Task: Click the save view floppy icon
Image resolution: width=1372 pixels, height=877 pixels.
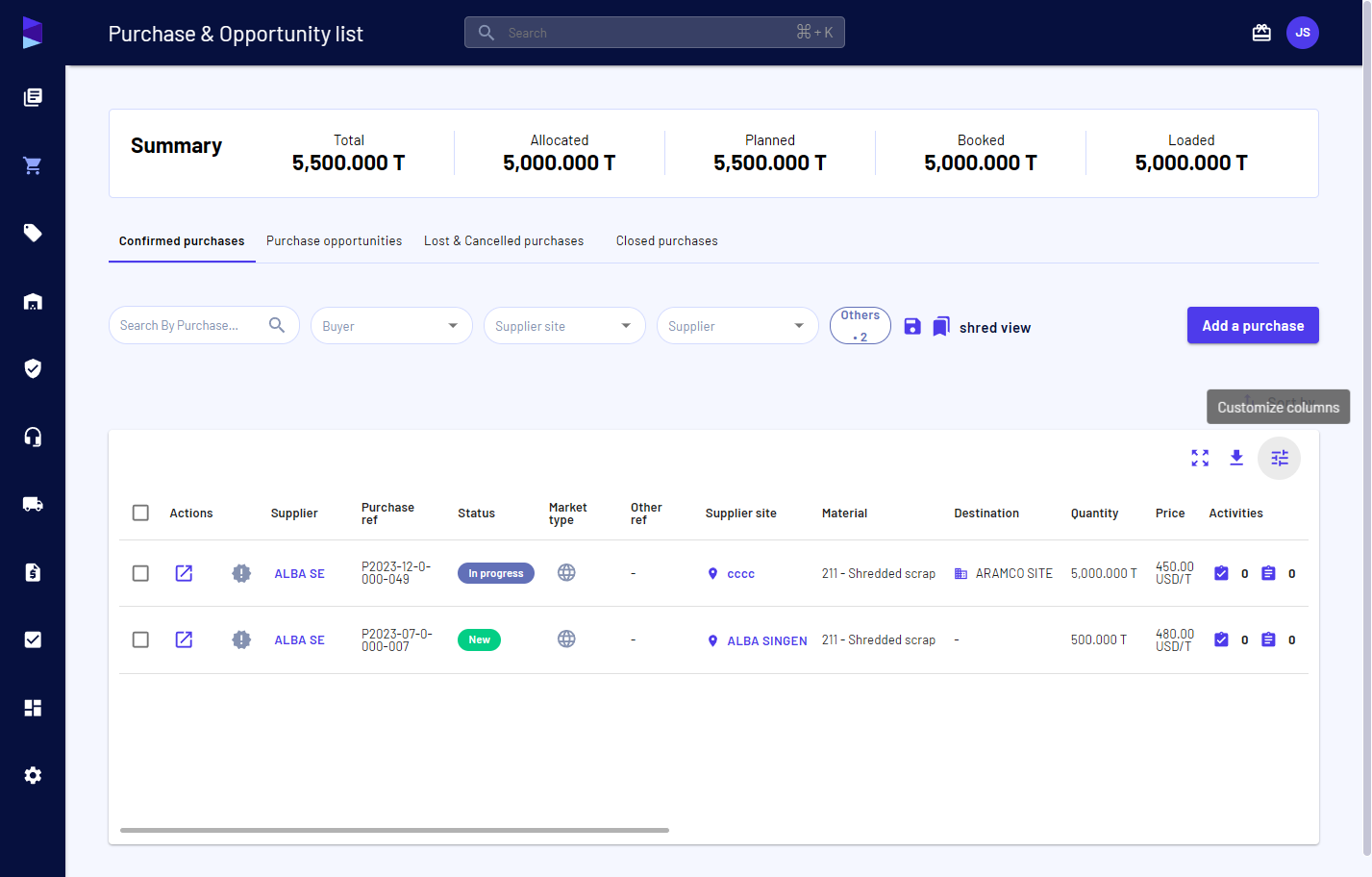Action: coord(912,326)
